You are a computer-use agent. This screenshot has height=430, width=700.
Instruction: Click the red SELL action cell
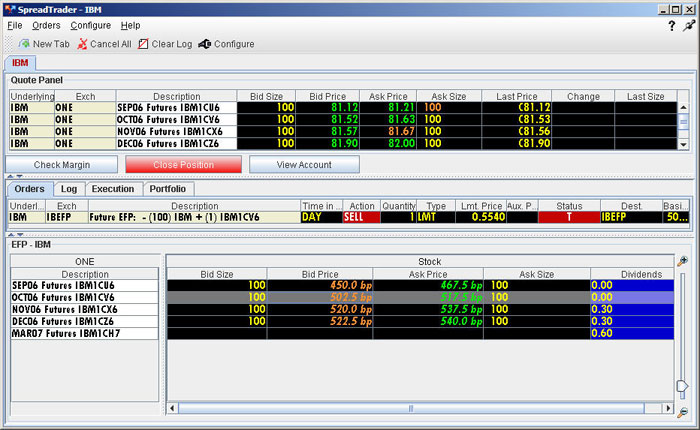(362, 217)
